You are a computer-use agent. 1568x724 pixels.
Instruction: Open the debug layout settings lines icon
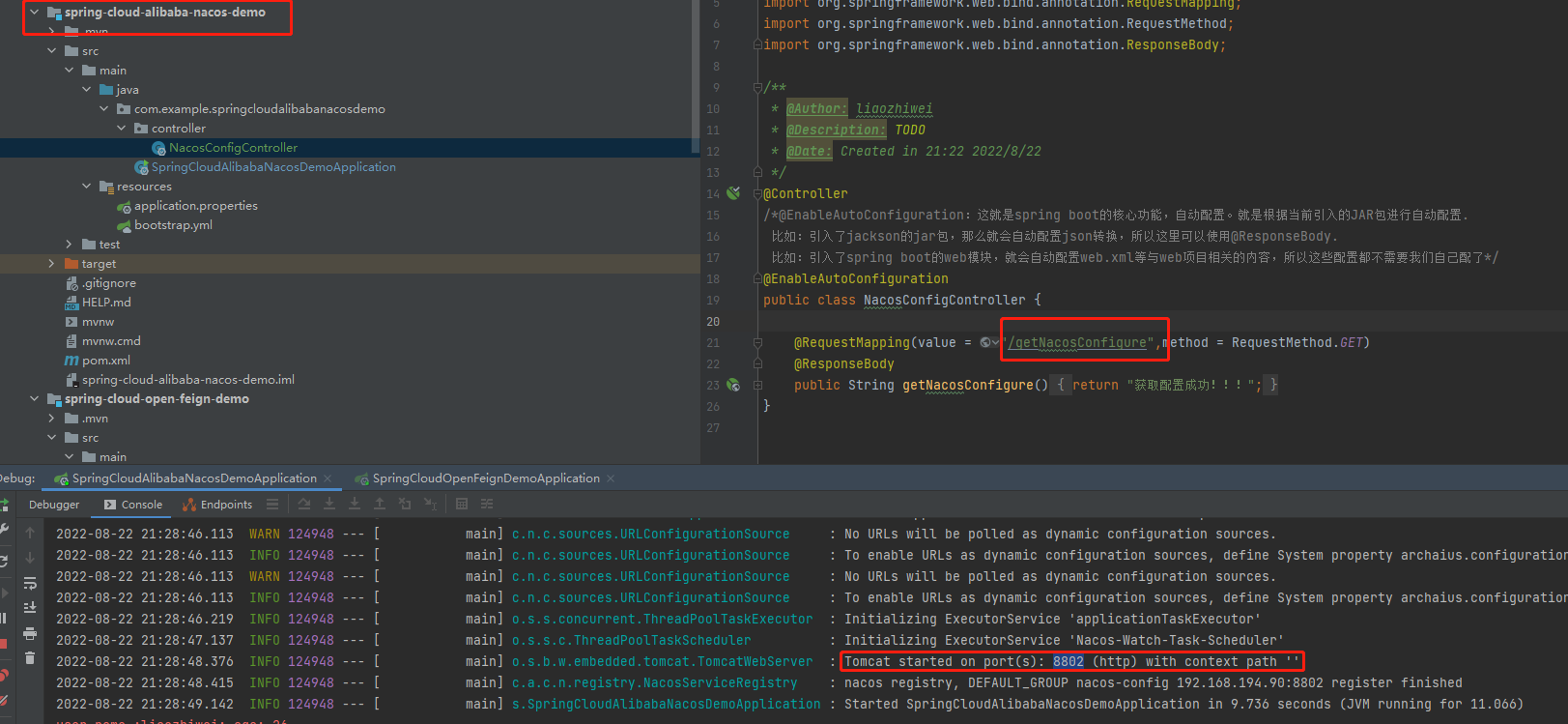tap(272, 504)
